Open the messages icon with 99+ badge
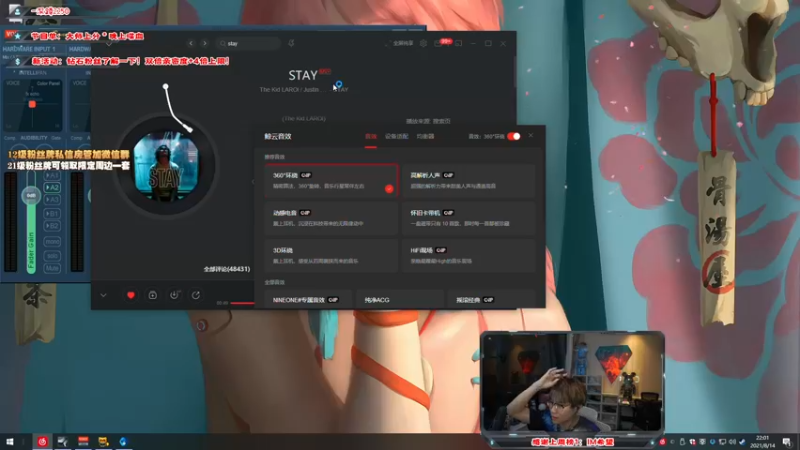Screen dimensions: 800x450 [440, 43]
